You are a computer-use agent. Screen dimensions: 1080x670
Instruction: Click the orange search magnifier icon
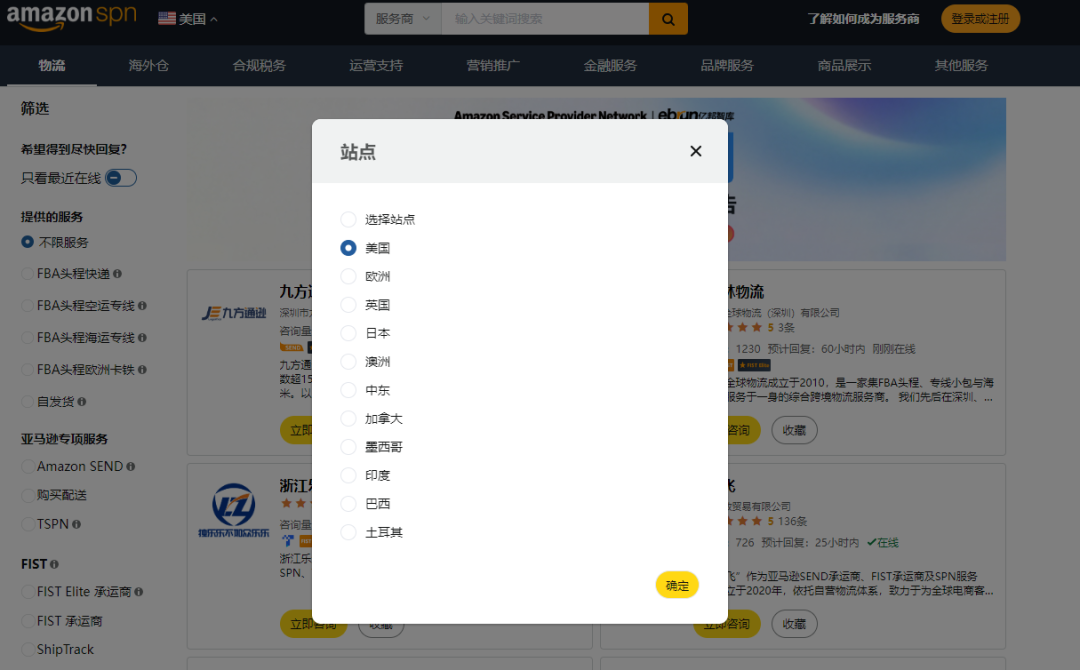pos(668,19)
